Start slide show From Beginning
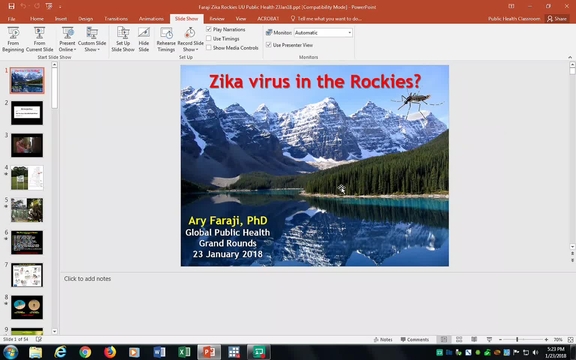 click(13, 39)
